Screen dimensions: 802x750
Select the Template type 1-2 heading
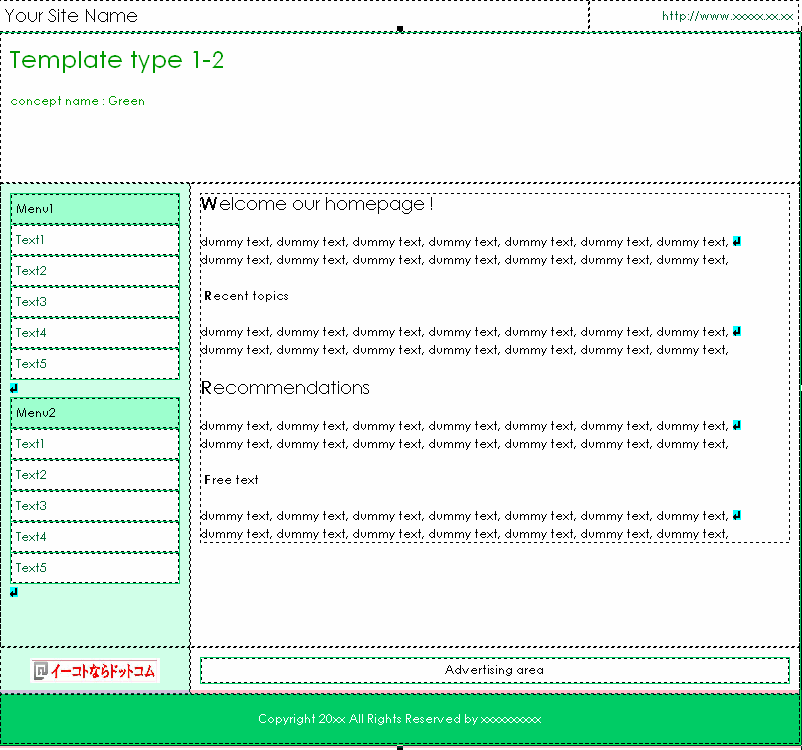(x=117, y=60)
